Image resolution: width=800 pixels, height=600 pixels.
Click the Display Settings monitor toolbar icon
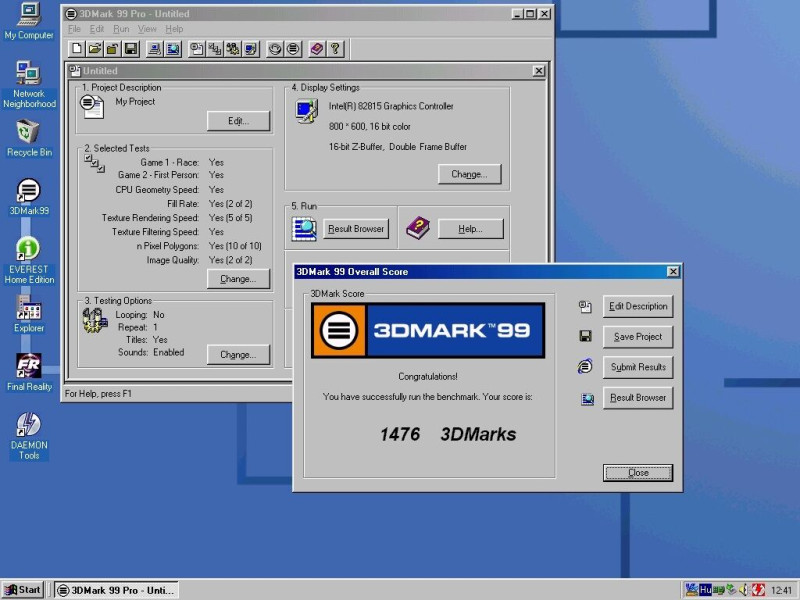[251, 49]
